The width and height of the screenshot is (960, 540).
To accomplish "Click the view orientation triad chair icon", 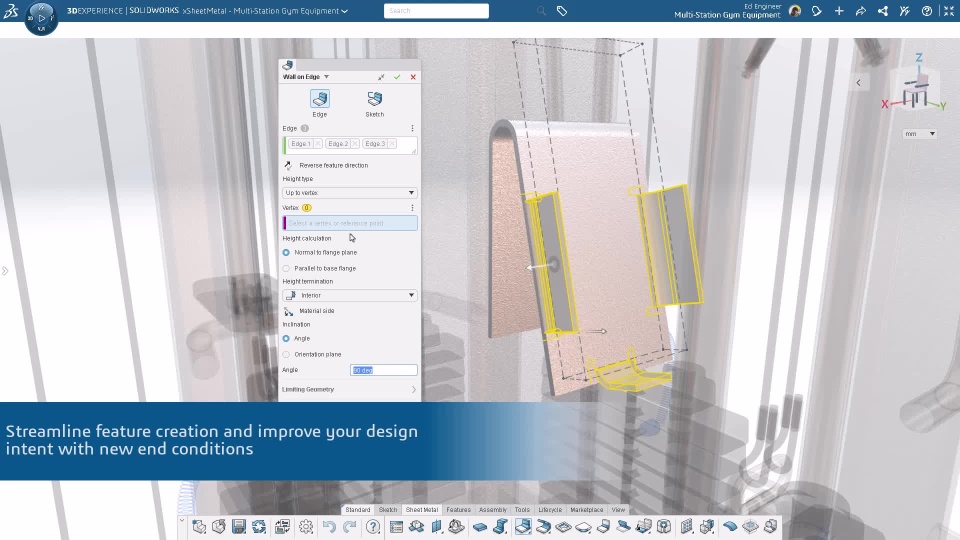I will (915, 92).
